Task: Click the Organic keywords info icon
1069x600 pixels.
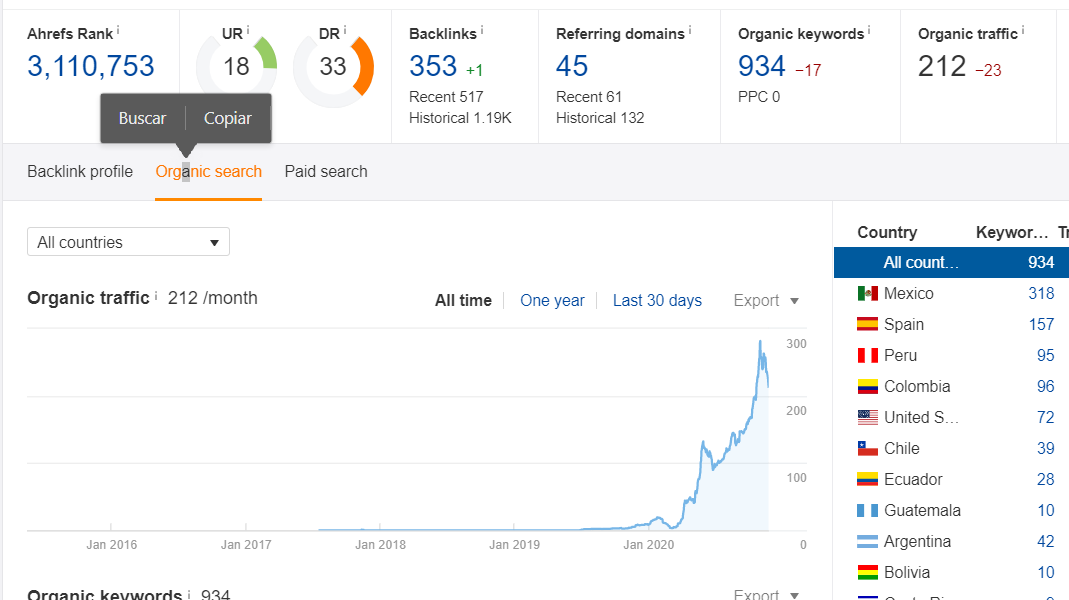Action: tap(869, 30)
